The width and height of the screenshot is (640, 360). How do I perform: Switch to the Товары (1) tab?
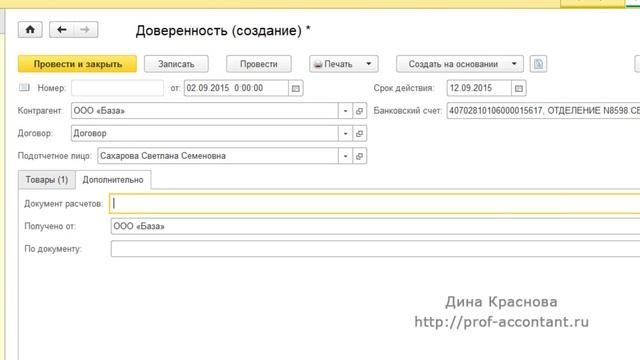[x=47, y=180]
